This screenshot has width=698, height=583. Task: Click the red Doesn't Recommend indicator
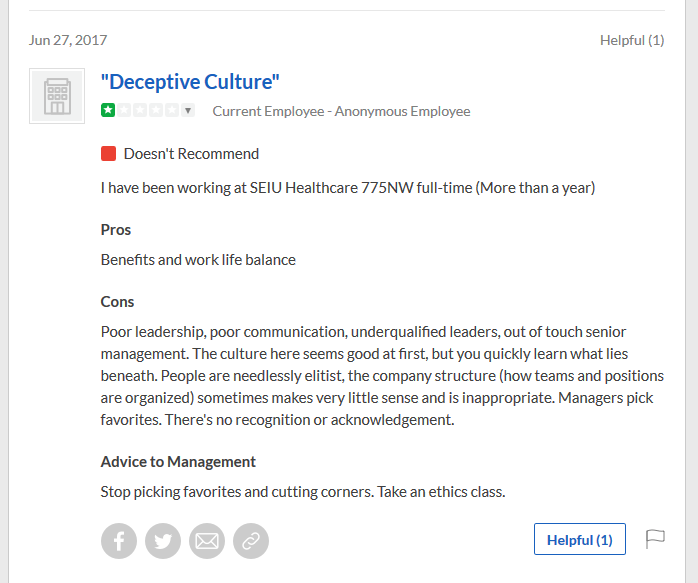[108, 154]
